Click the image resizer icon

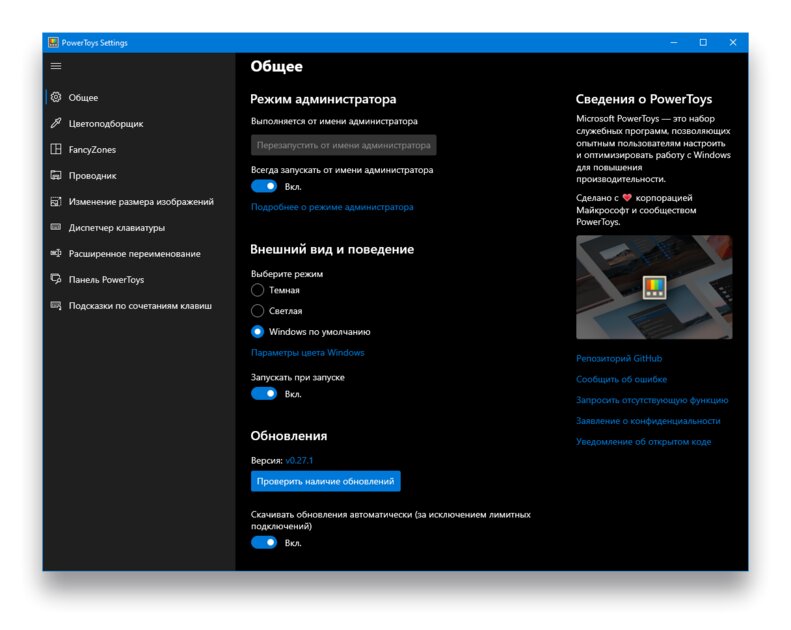[56, 201]
